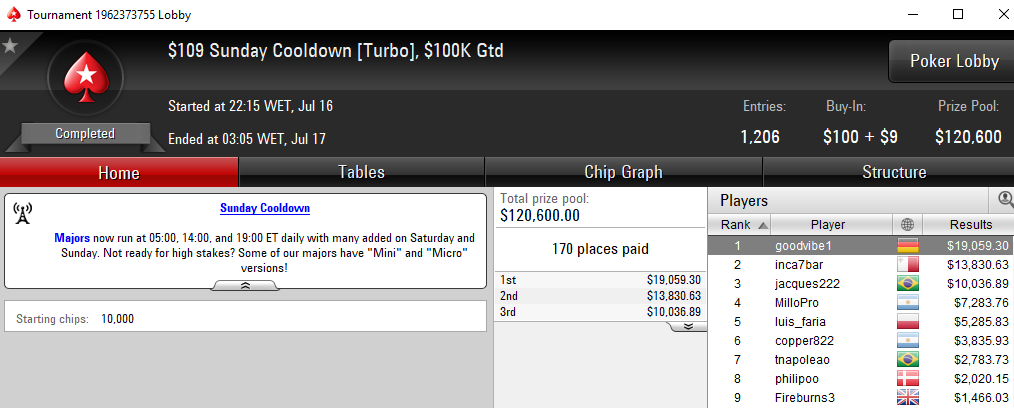Click goodvibe1's German flag icon
This screenshot has height=408, width=1014.
907,246
